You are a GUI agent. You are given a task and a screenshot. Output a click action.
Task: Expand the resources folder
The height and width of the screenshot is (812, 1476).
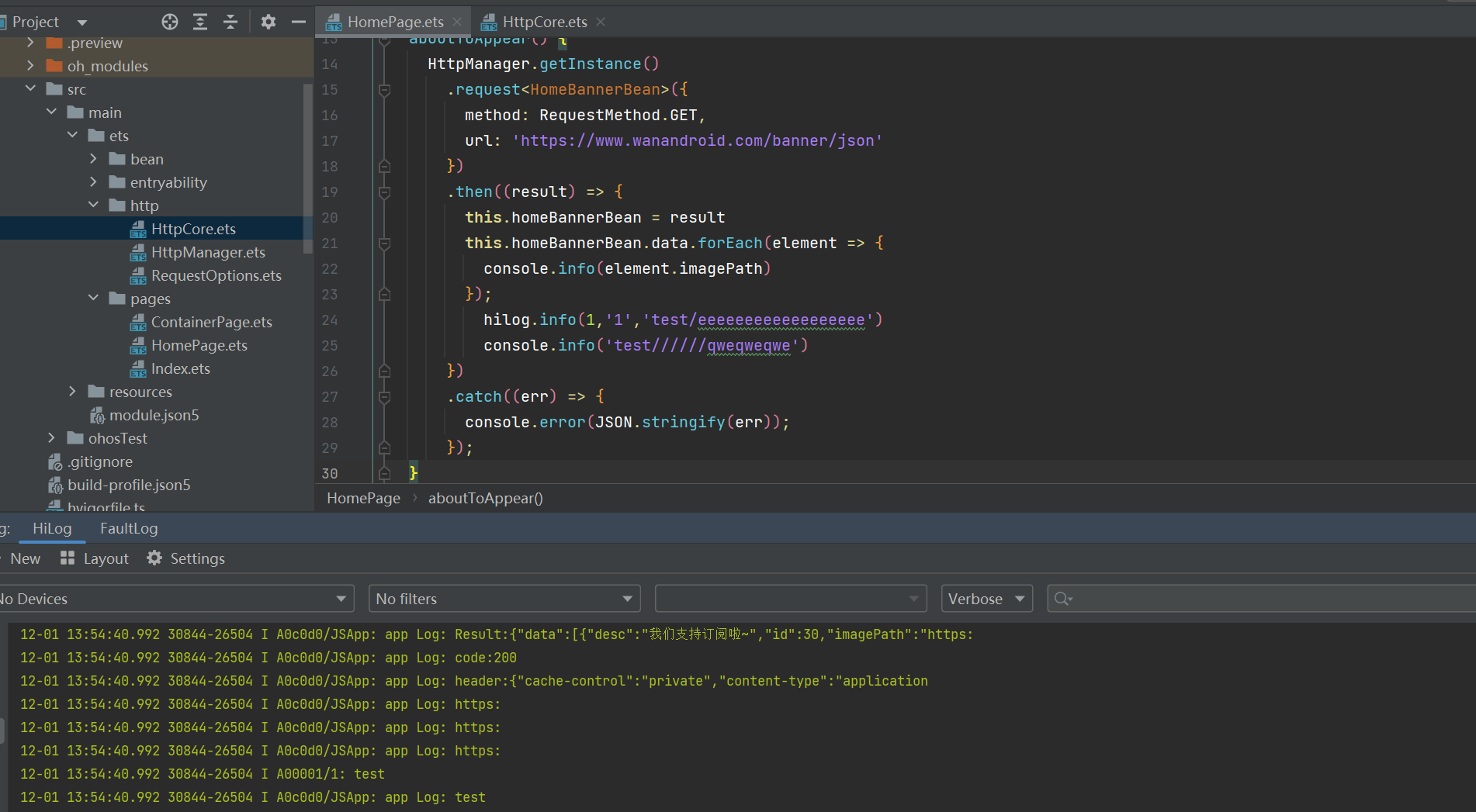[x=72, y=392]
